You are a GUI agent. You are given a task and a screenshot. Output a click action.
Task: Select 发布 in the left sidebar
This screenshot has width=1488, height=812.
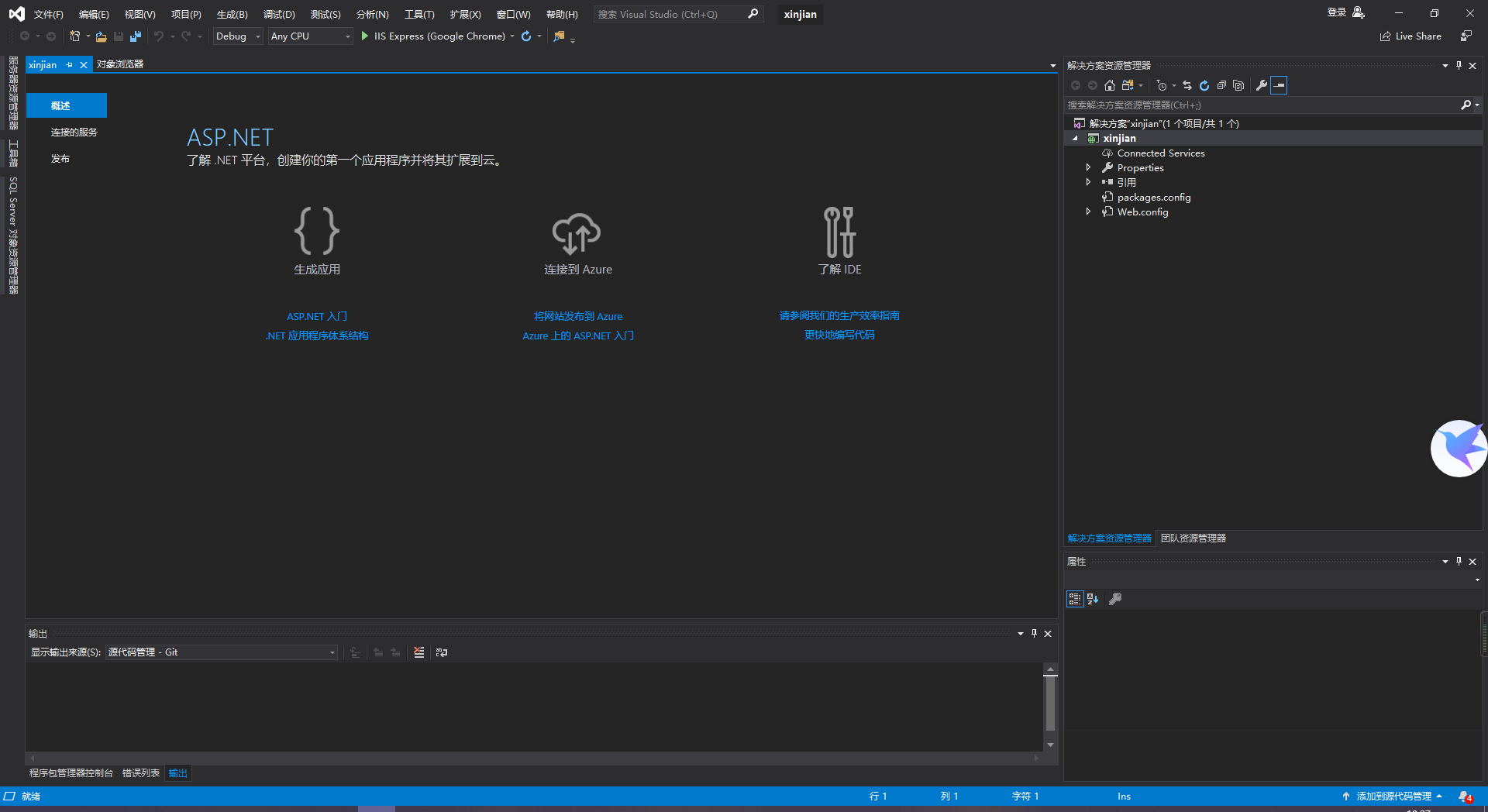(60, 159)
